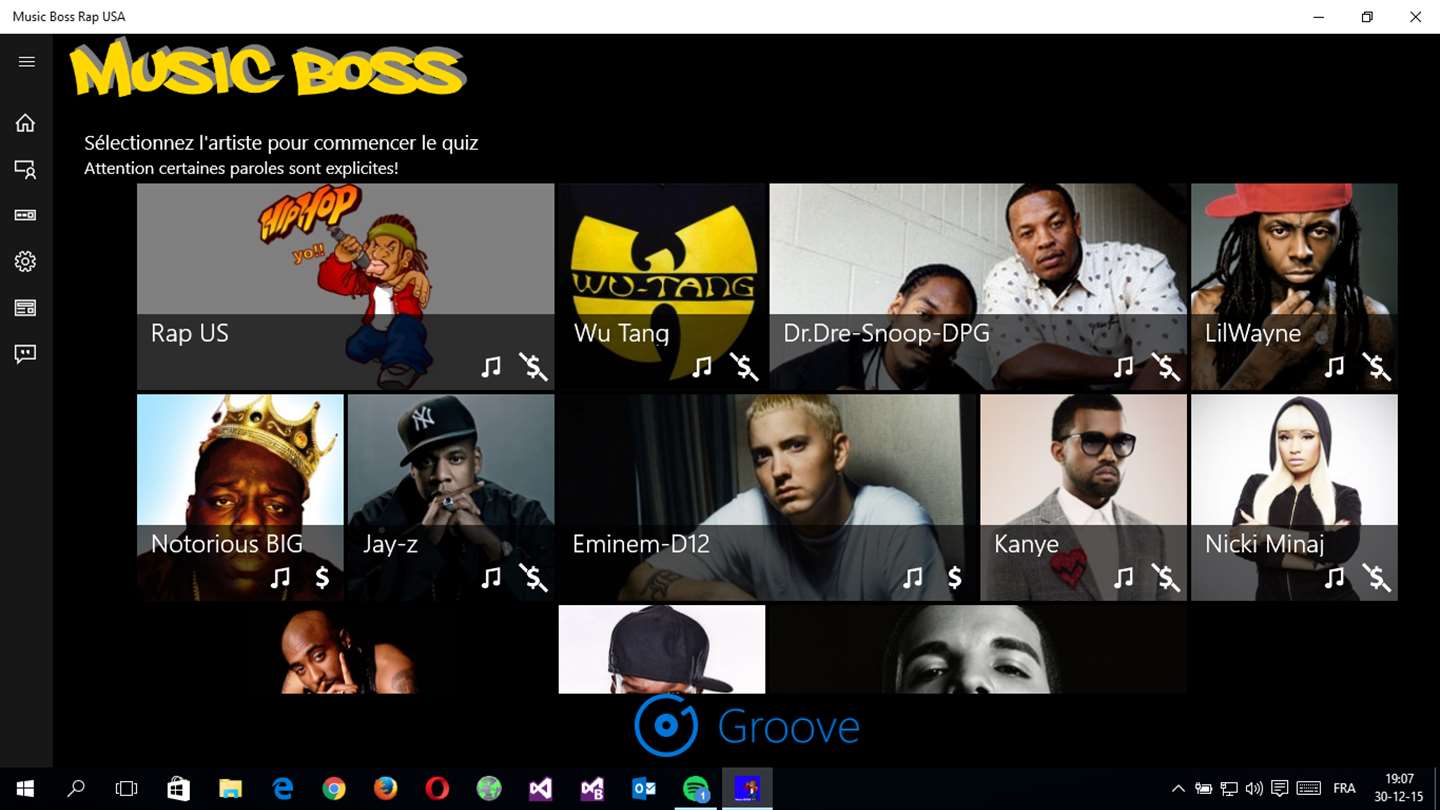Click the no-dollar icon on Jay-z tile
This screenshot has height=810, width=1440.
[x=533, y=577]
